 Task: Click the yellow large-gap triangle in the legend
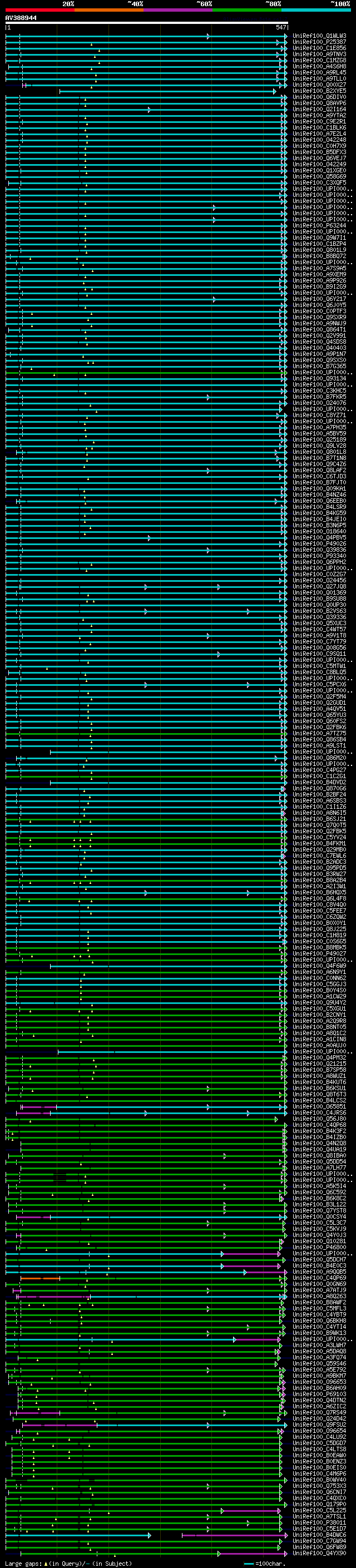(x=46, y=1563)
